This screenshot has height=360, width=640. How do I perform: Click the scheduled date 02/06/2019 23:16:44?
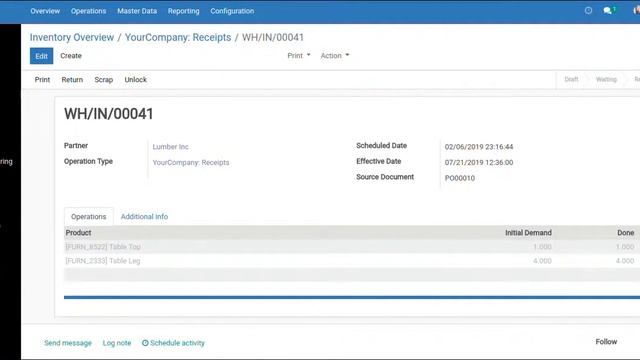tap(479, 147)
